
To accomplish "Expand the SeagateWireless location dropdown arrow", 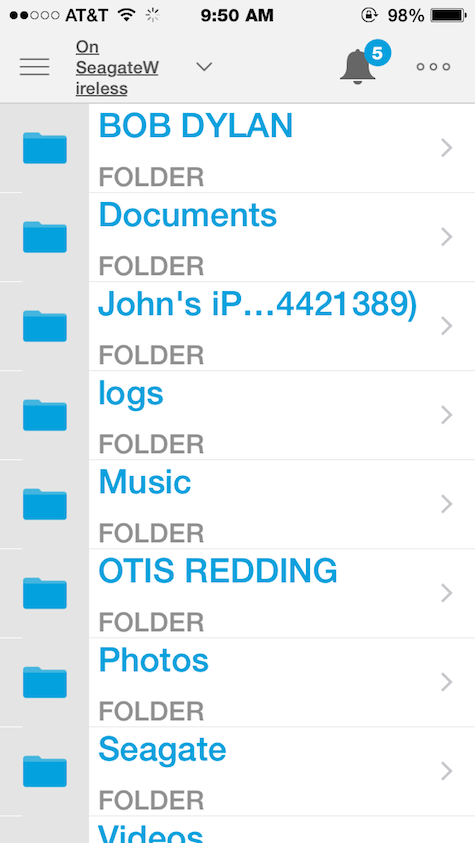I will point(204,67).
